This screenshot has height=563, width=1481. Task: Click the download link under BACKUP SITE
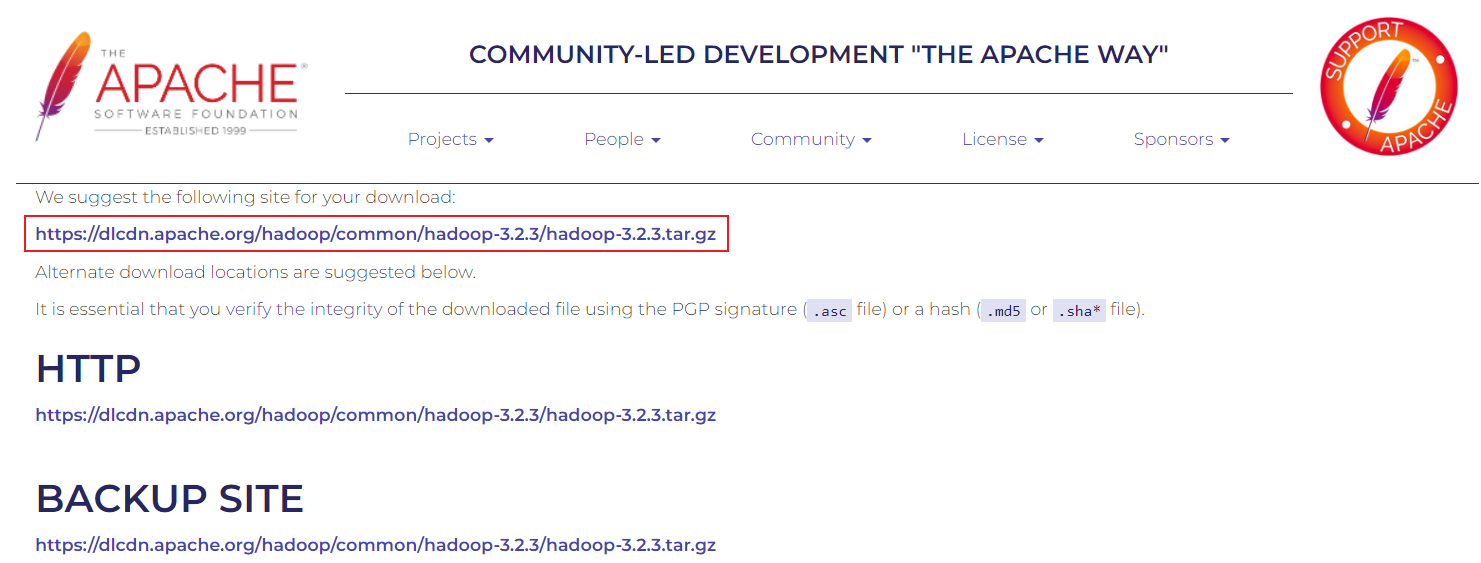coord(376,545)
